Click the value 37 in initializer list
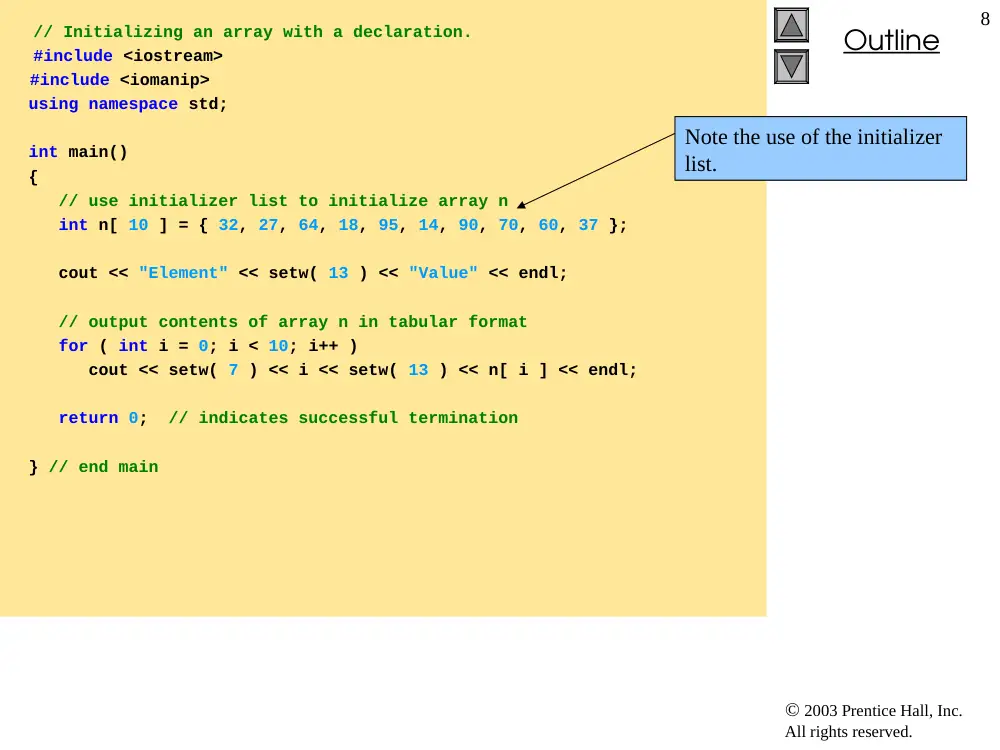 [x=588, y=225]
